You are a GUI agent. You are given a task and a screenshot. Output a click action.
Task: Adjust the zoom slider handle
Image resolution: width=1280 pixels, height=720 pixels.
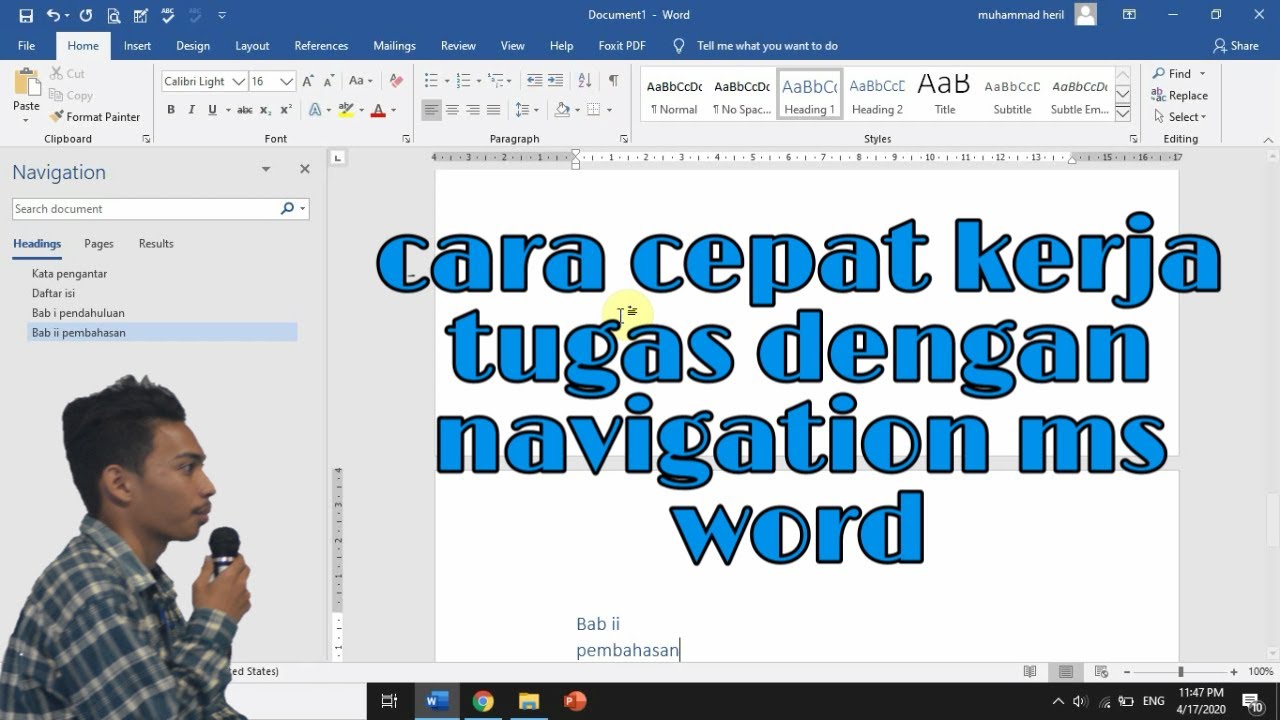(1180, 672)
